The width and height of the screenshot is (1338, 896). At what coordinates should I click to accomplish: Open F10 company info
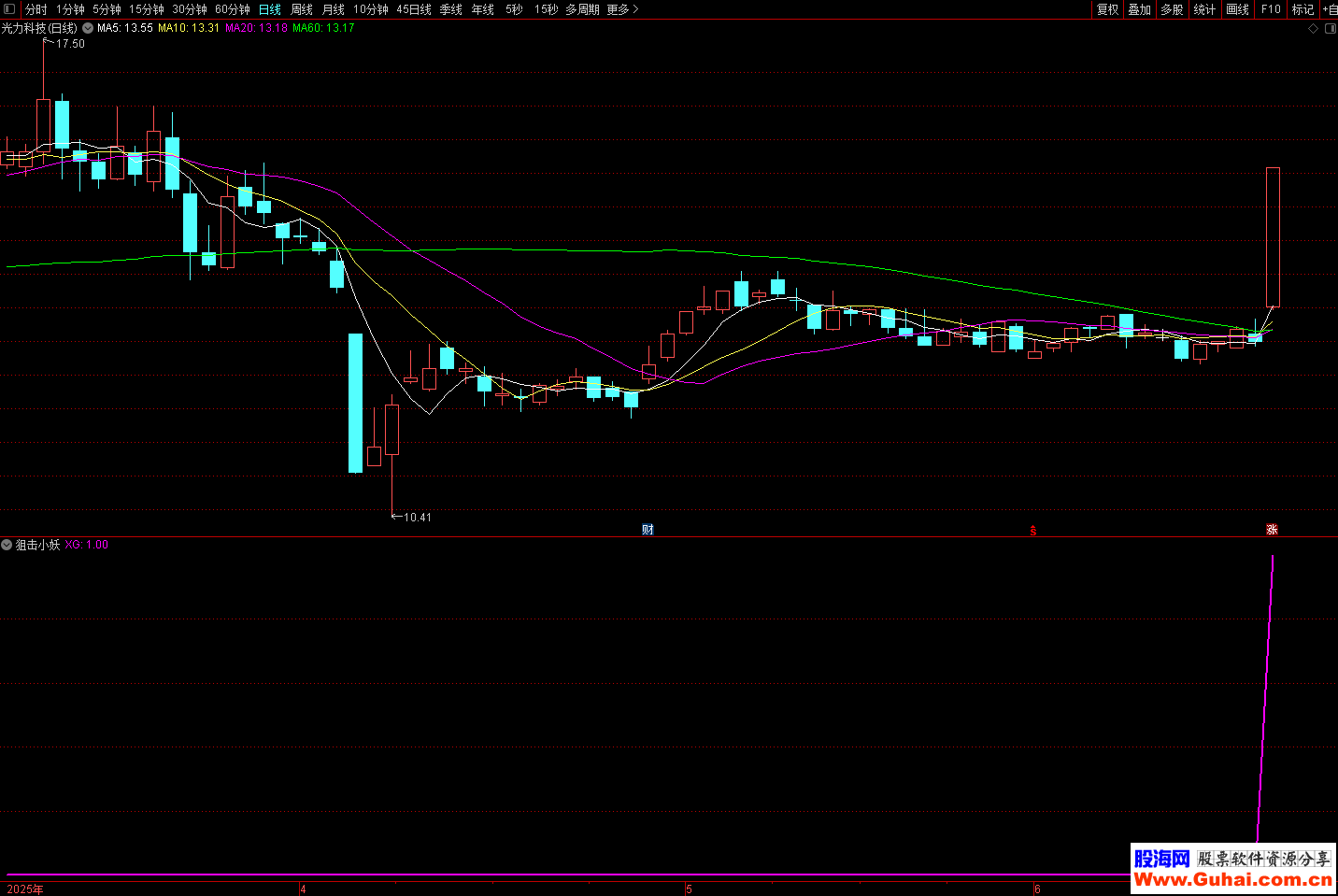click(1271, 9)
